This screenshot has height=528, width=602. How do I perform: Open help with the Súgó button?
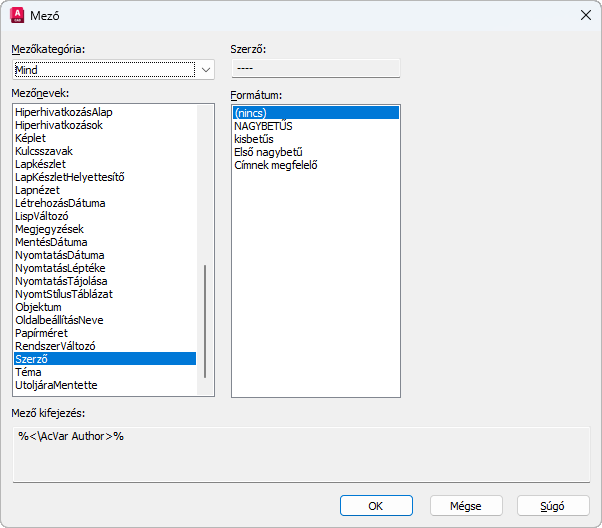[x=553, y=506]
